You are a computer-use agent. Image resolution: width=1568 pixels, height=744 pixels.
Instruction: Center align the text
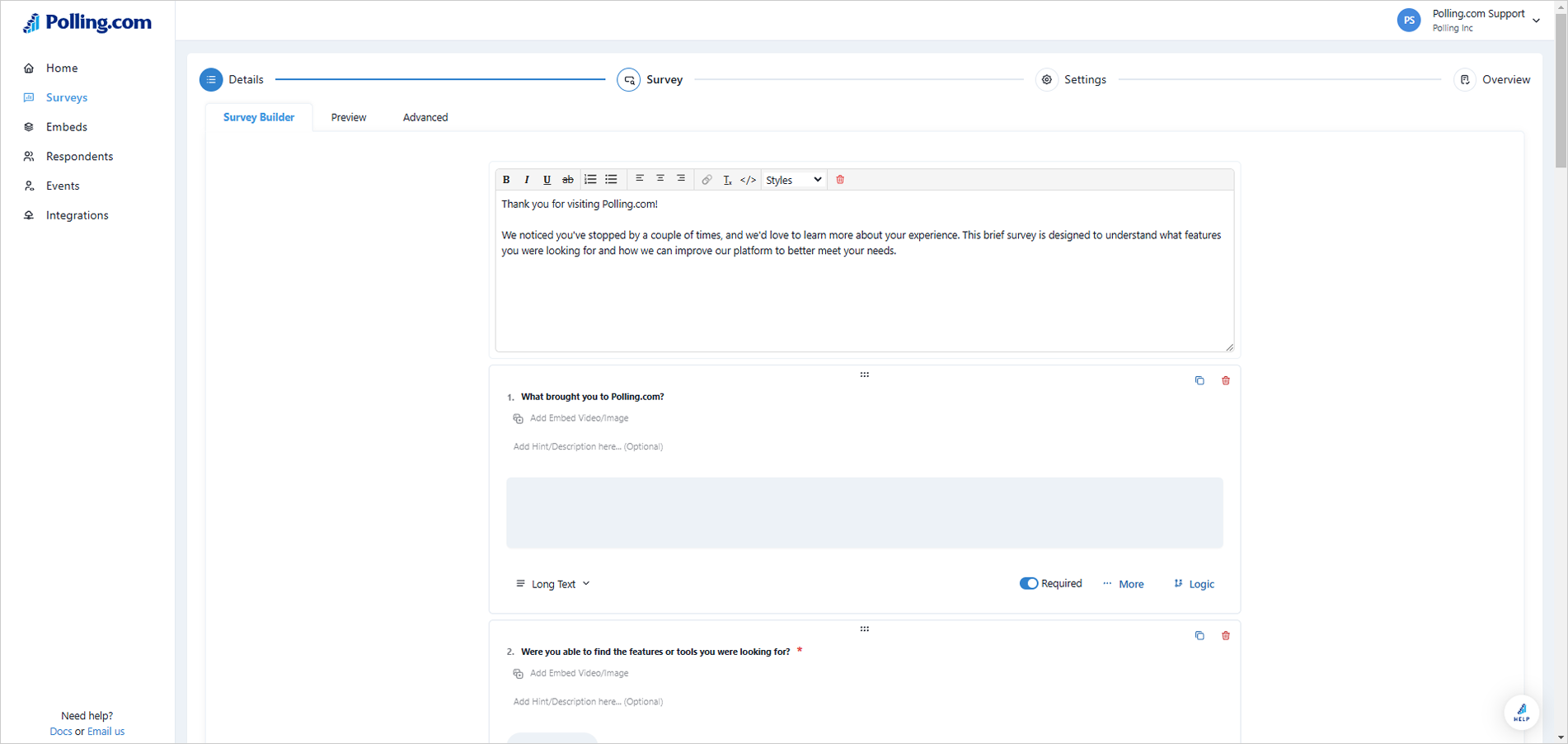[660, 178]
